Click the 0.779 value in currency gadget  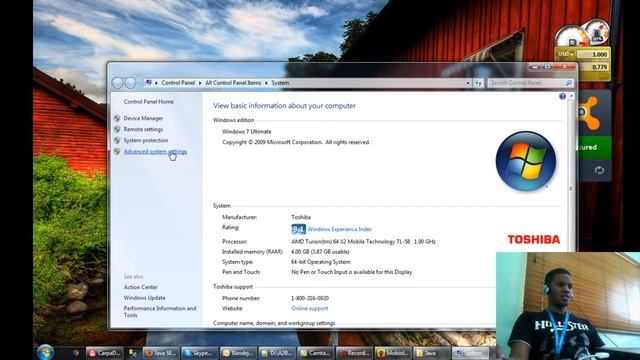[x=593, y=67]
